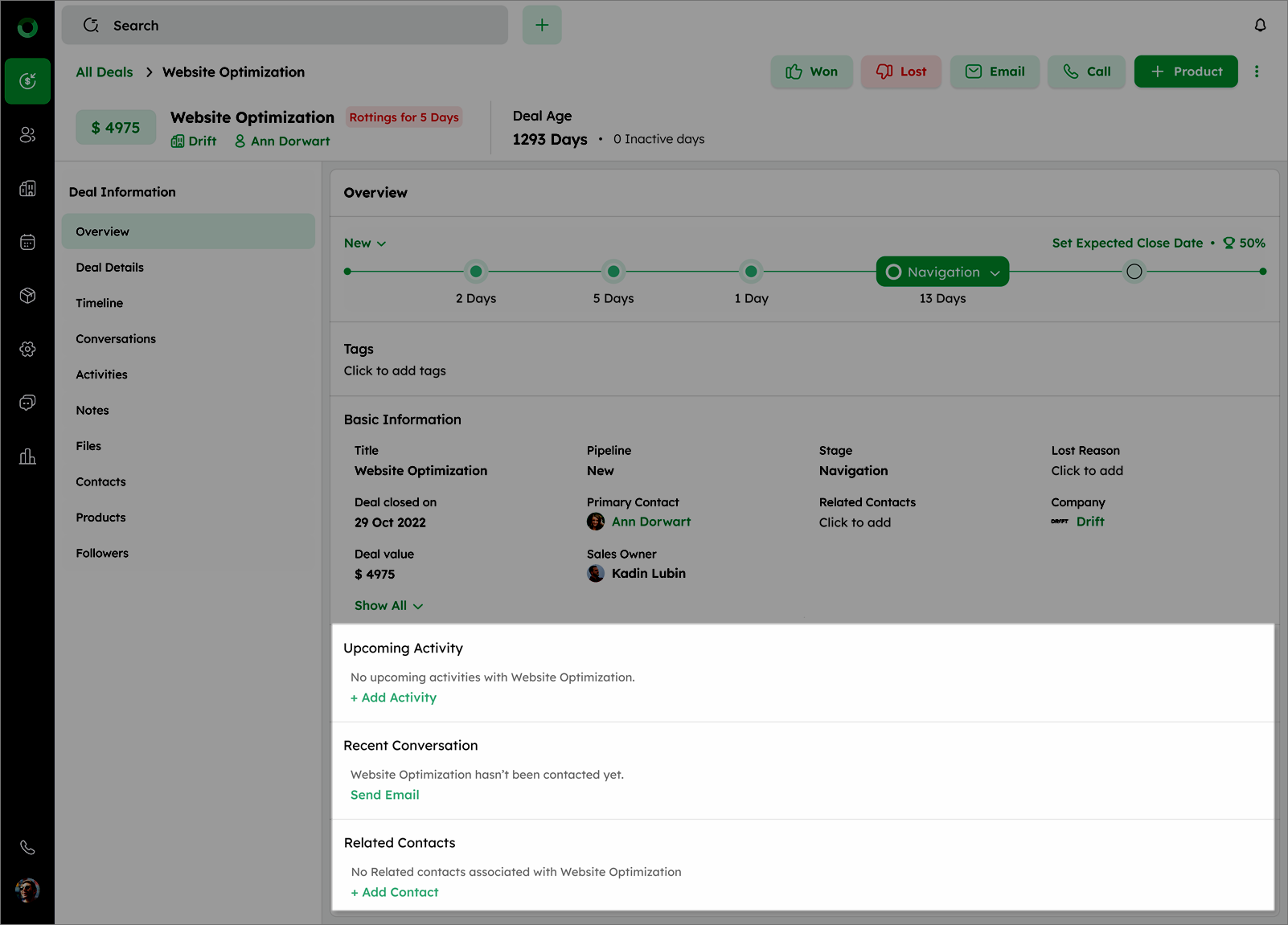
Task: Click the green plus quick-add button
Action: tap(542, 26)
